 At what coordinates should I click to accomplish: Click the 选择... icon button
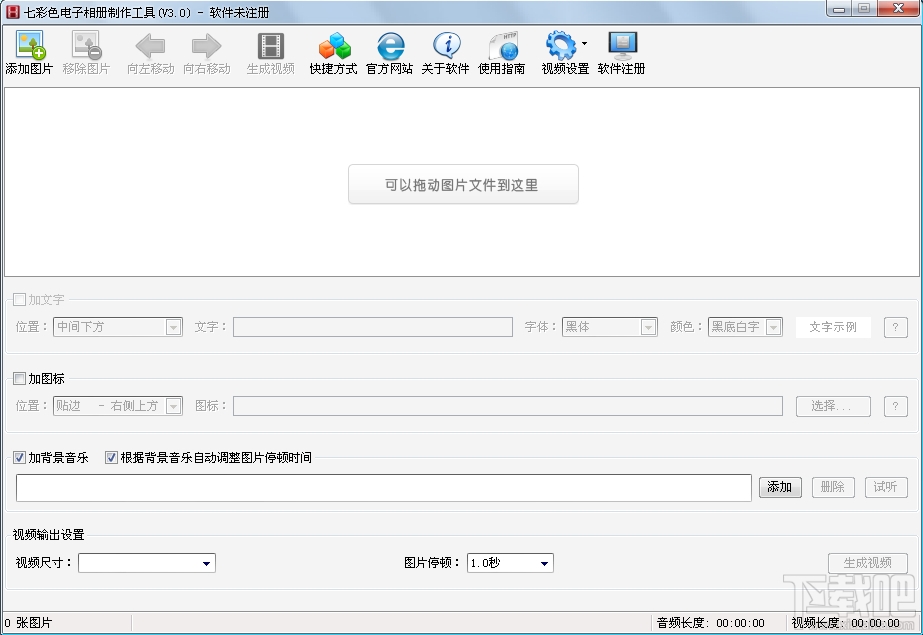point(833,405)
